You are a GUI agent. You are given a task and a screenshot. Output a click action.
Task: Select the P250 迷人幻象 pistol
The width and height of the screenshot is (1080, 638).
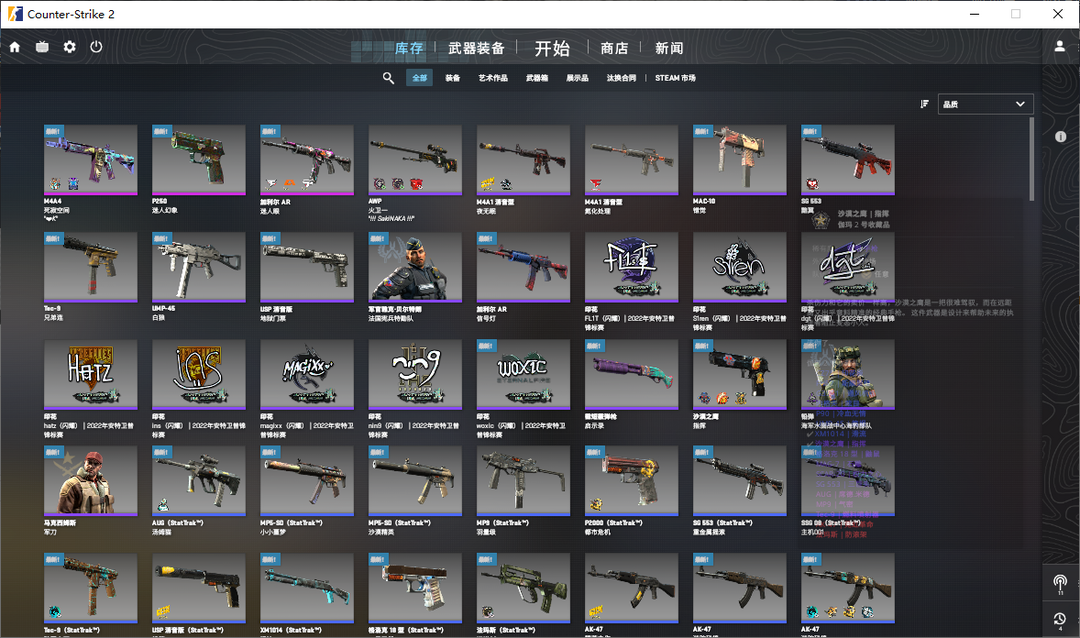[198, 160]
